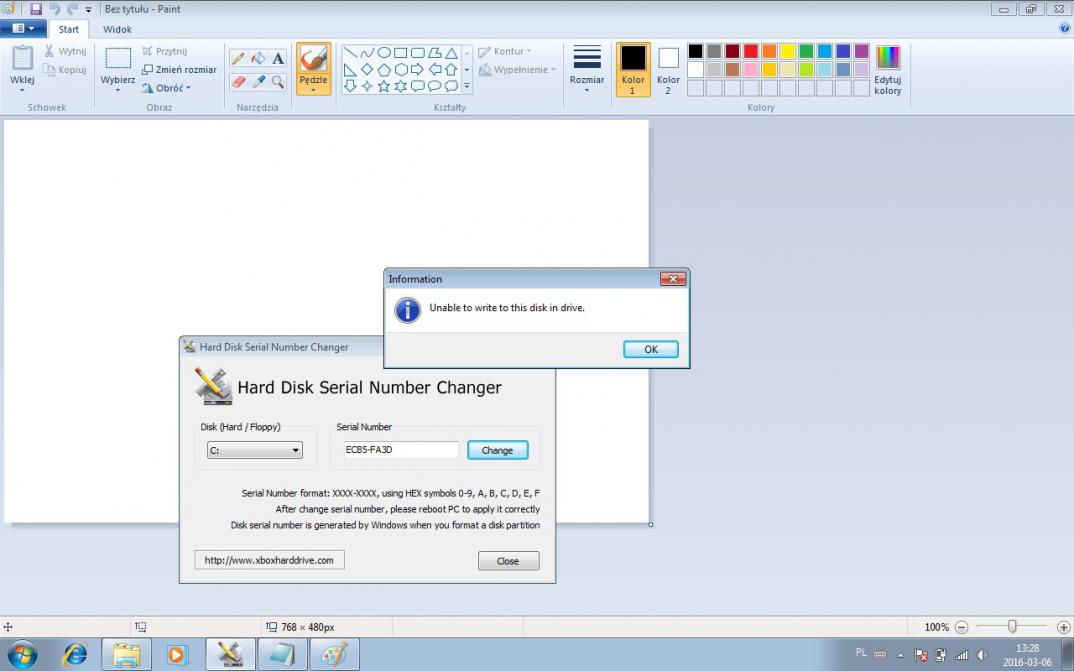Open Quick Access Toolbar customize arrow

pos(88,10)
